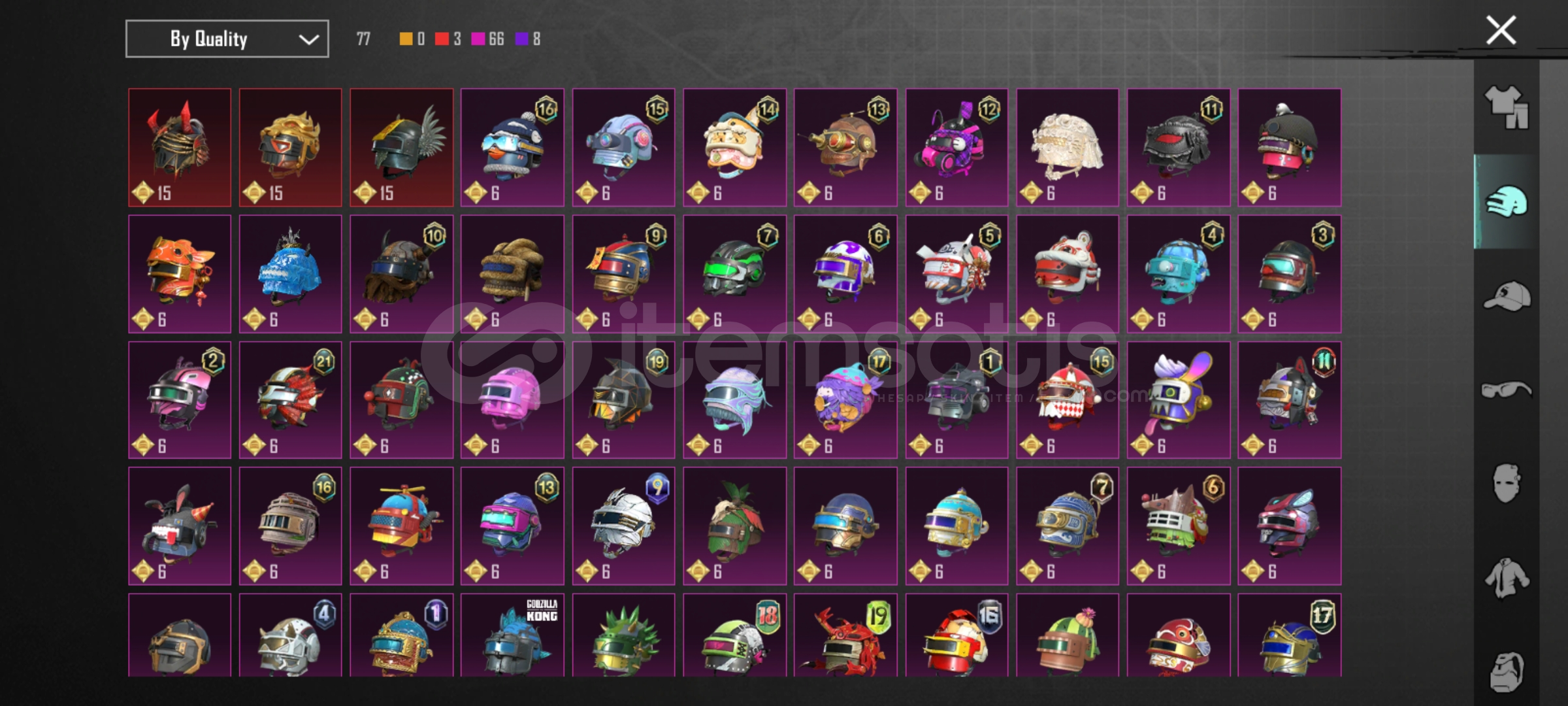Select the helicopter propeller helmet

(x=402, y=526)
